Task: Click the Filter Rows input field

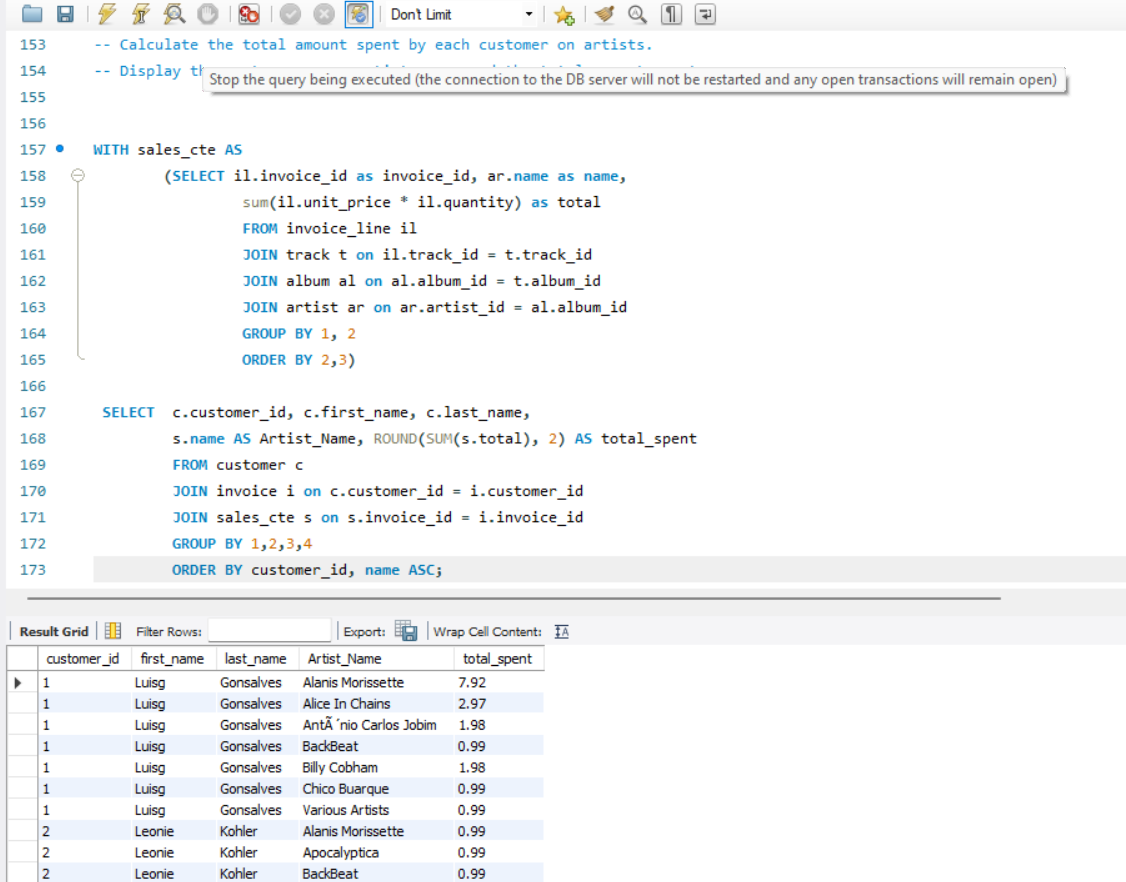Action: coord(269,631)
